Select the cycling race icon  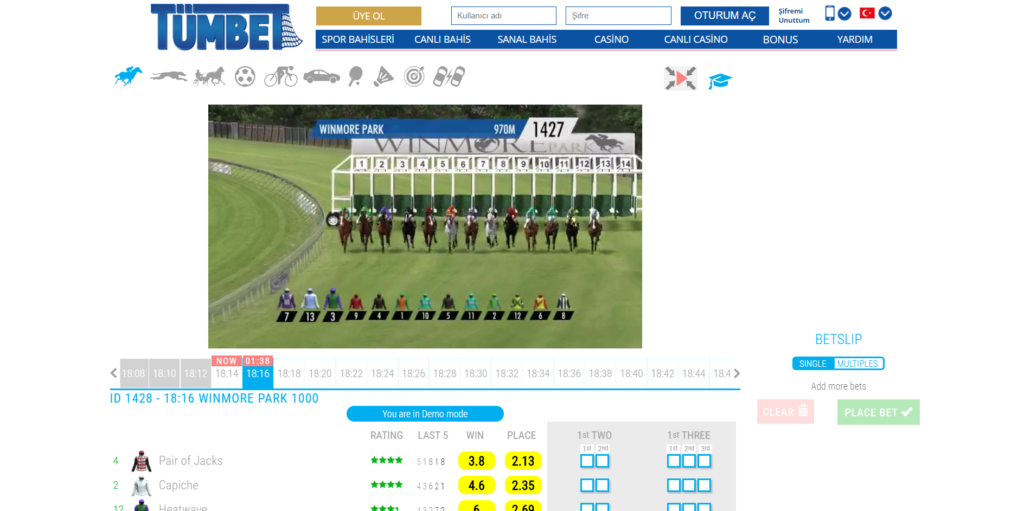point(280,76)
